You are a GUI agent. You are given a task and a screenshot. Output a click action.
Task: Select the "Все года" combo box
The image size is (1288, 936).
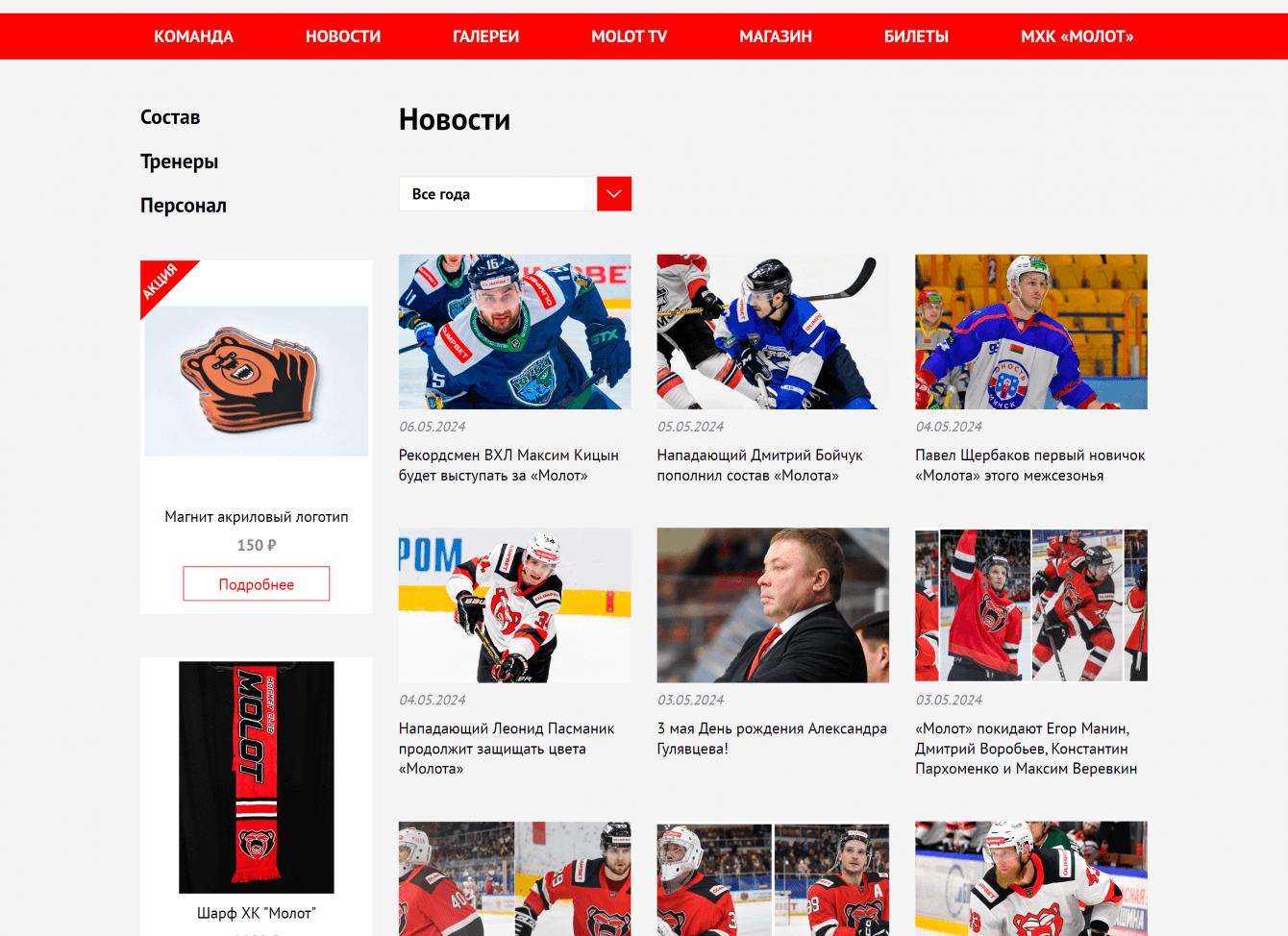click(514, 194)
